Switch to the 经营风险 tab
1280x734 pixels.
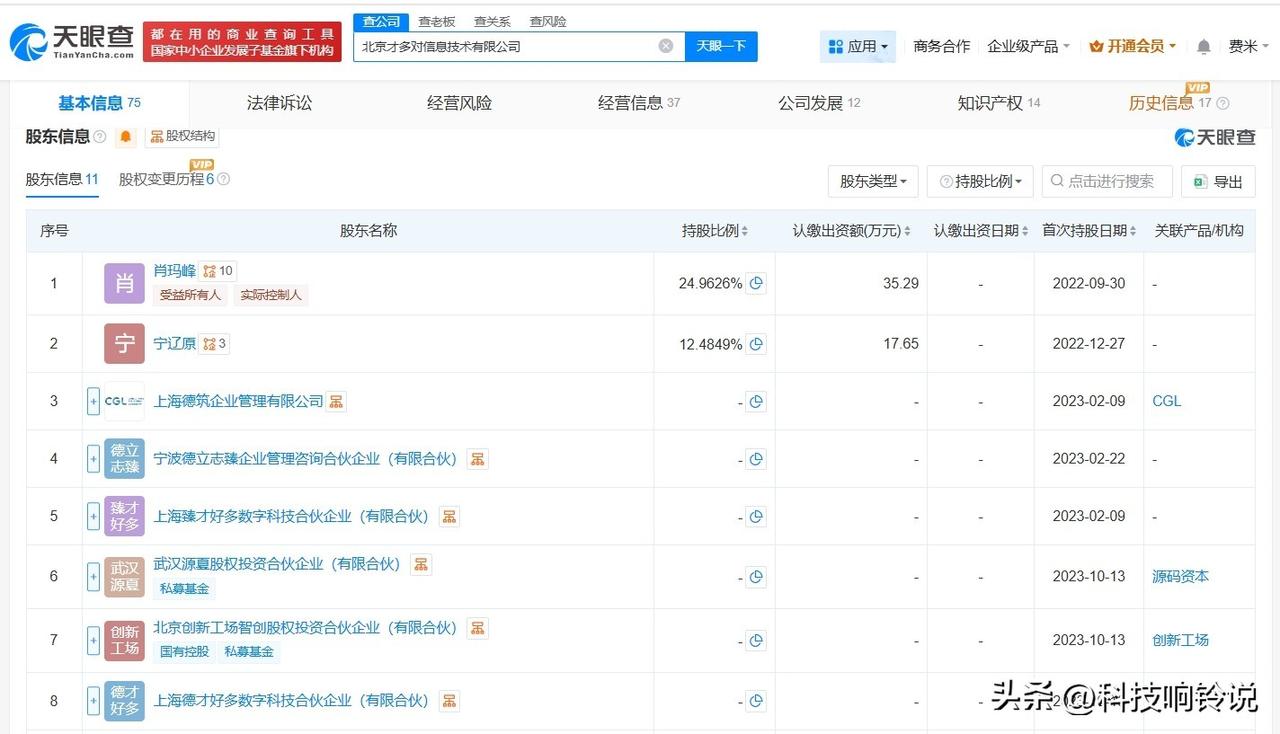[459, 103]
